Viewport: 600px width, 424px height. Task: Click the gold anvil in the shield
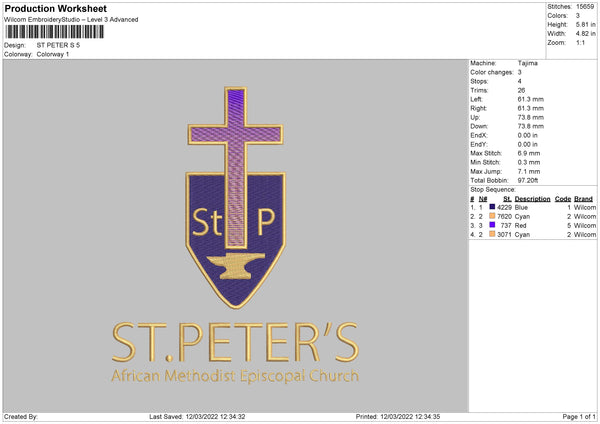coord(236,266)
